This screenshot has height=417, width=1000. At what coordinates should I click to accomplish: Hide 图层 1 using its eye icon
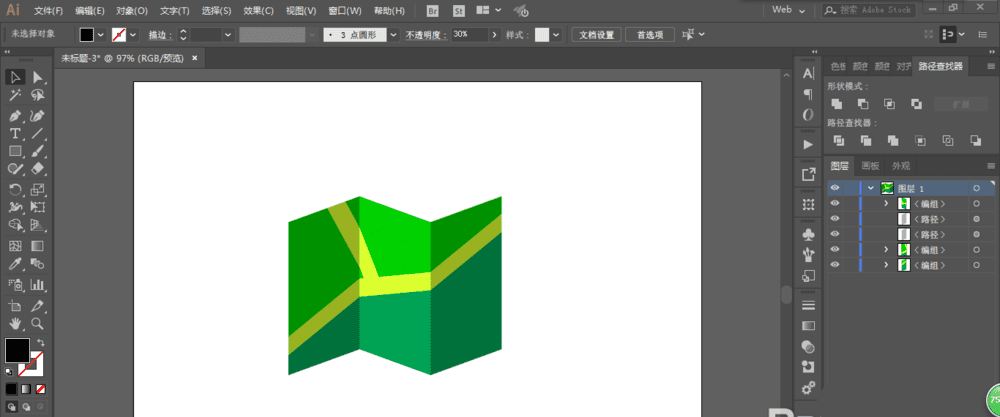point(836,188)
